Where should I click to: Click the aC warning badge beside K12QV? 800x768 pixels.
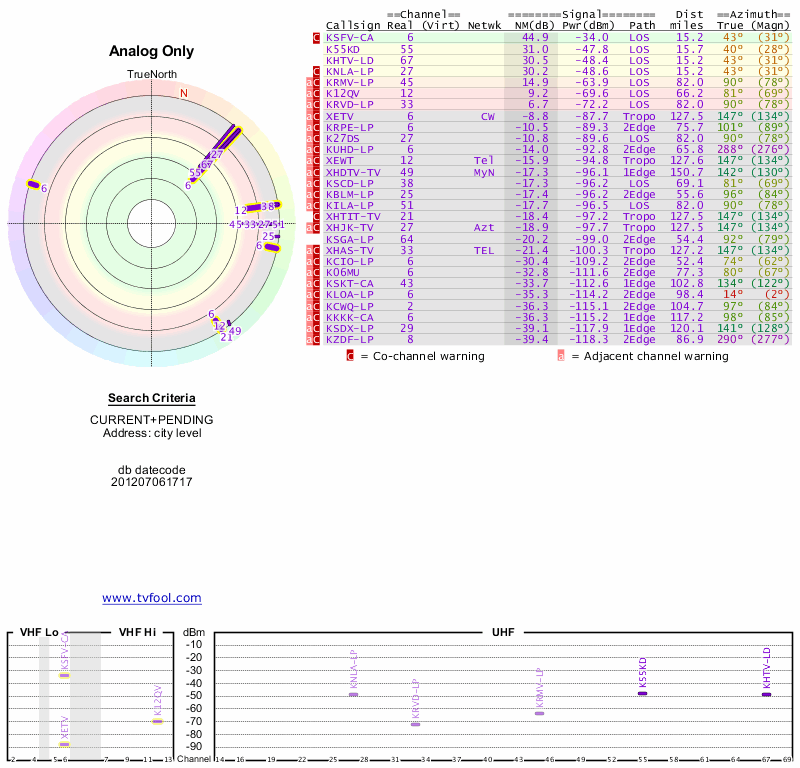[x=313, y=93]
